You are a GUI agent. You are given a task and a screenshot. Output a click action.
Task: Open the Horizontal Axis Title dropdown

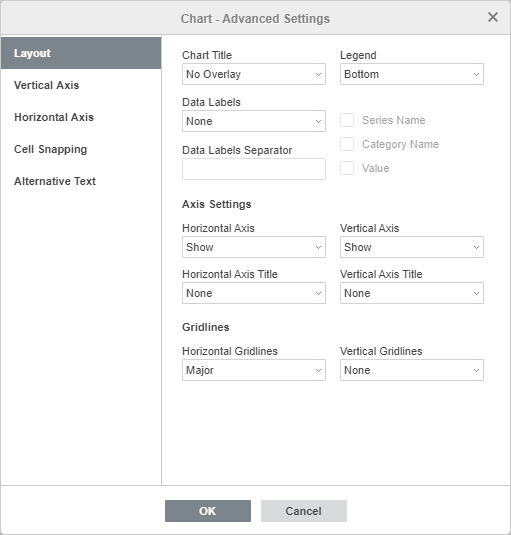tap(254, 293)
